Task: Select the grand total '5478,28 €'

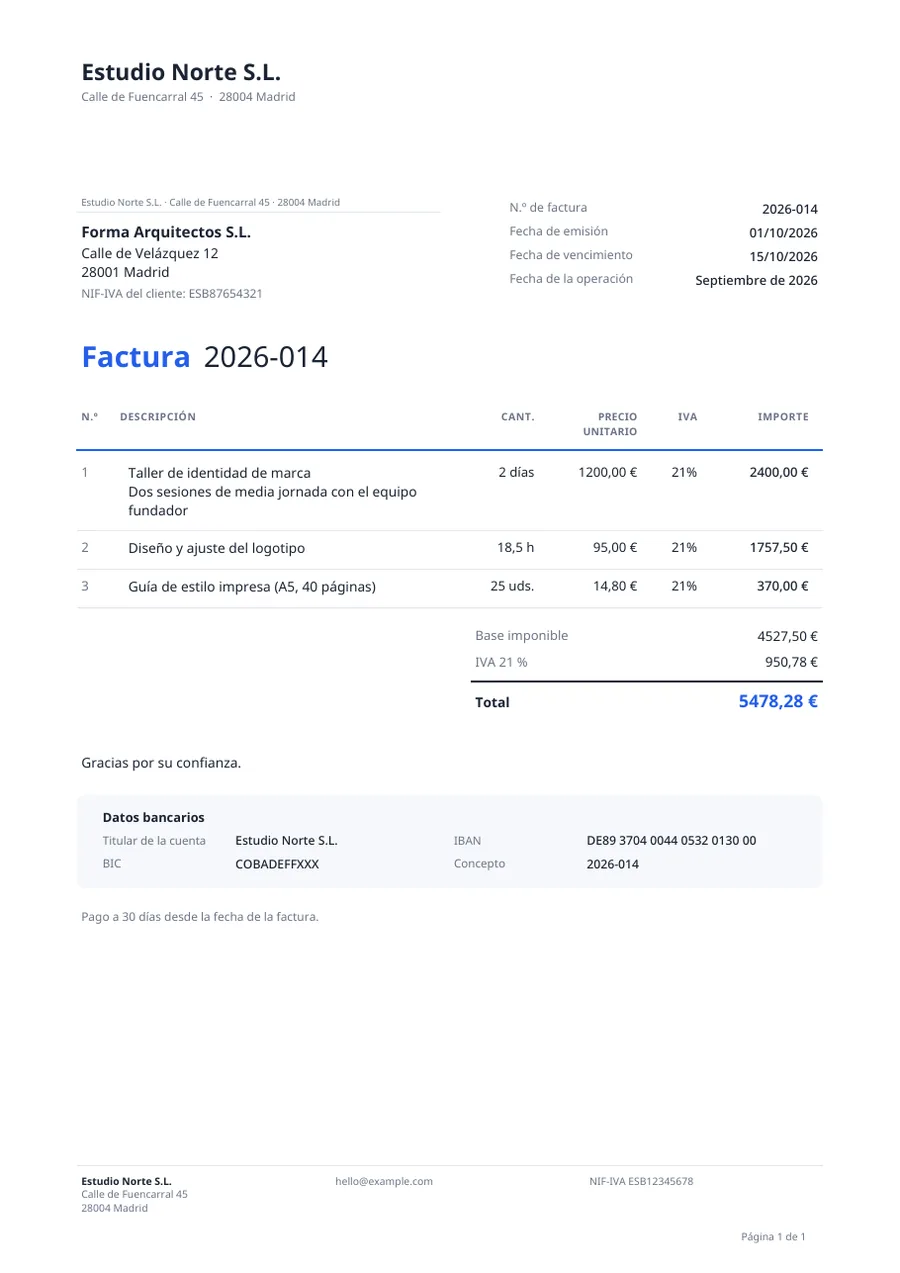Action: tap(778, 701)
